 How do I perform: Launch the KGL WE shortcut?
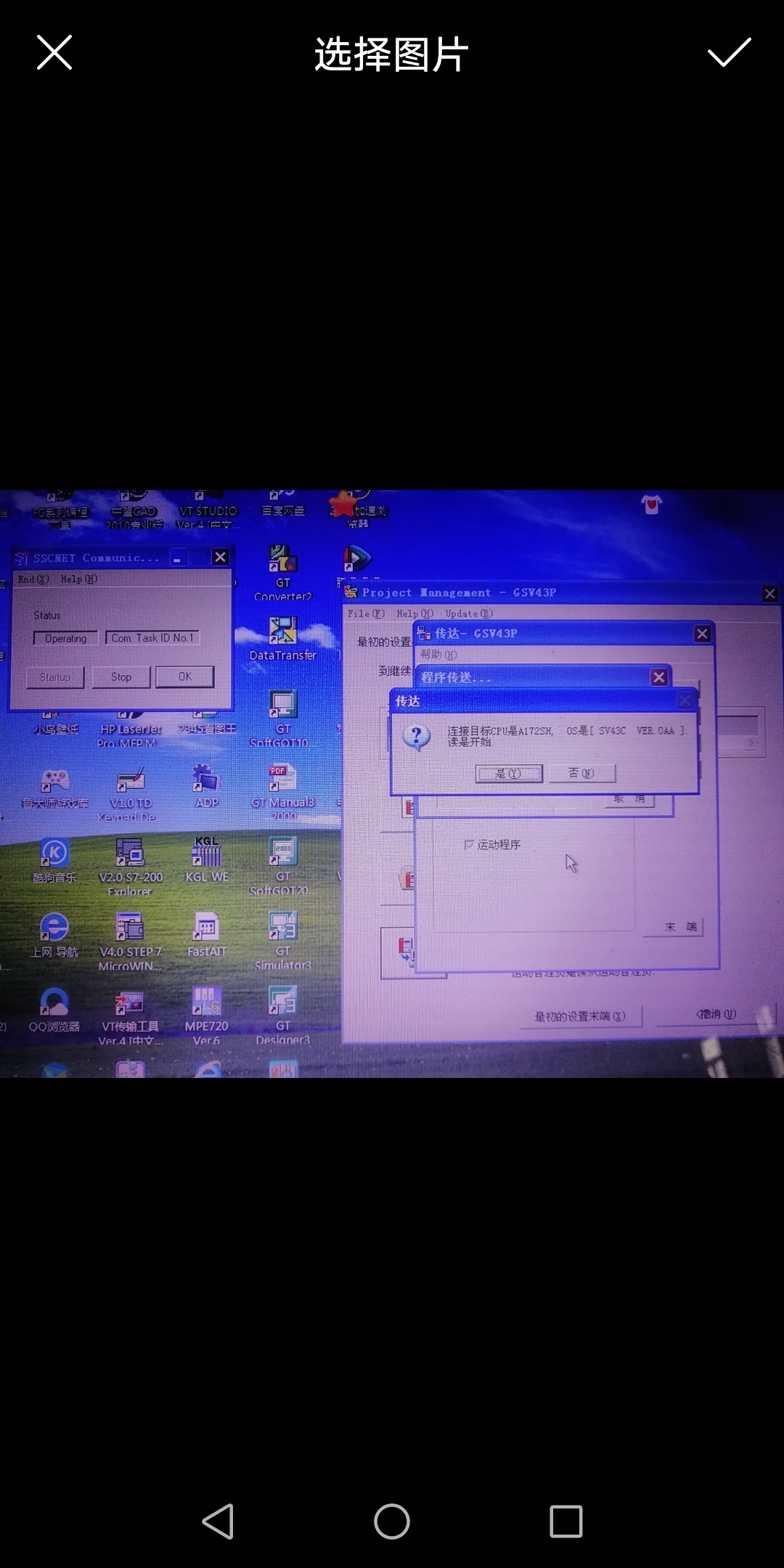click(207, 853)
